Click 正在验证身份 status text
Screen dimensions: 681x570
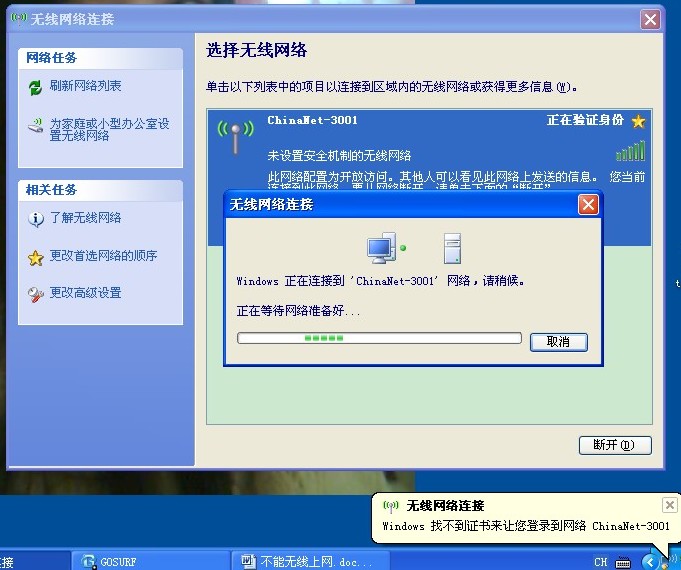585,120
